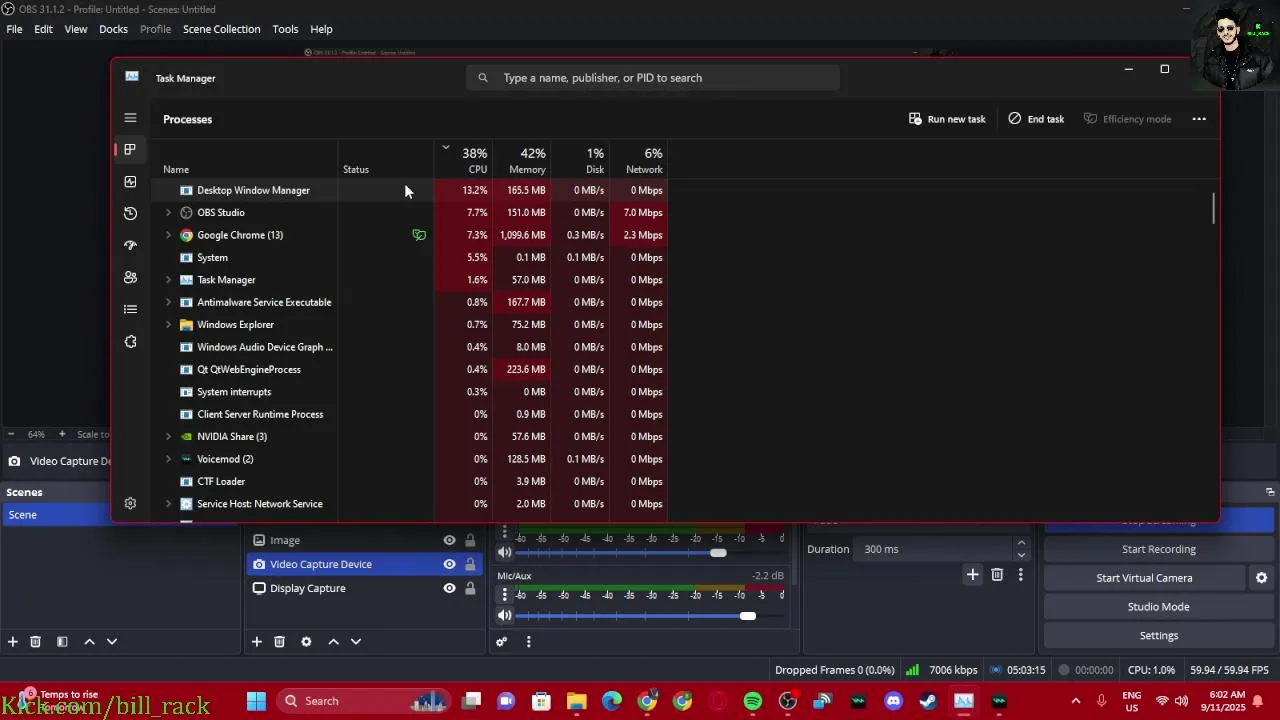Image resolution: width=1280 pixels, height=720 pixels.
Task: Expand Windows Explorer process entry
Action: (168, 325)
